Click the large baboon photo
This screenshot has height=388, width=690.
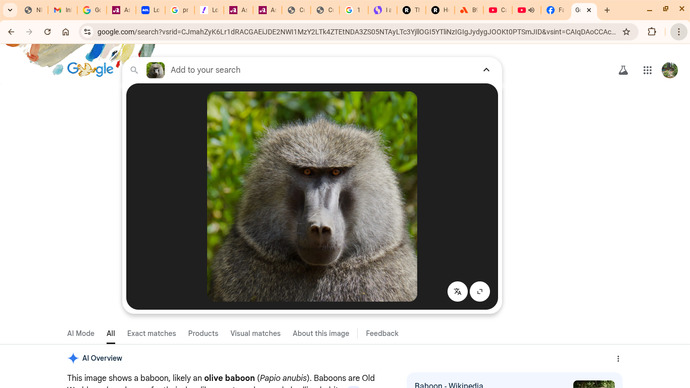312,196
